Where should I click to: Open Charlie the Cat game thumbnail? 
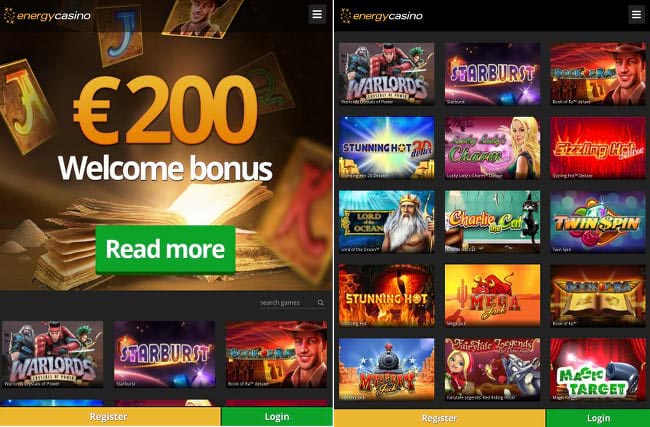(492, 222)
